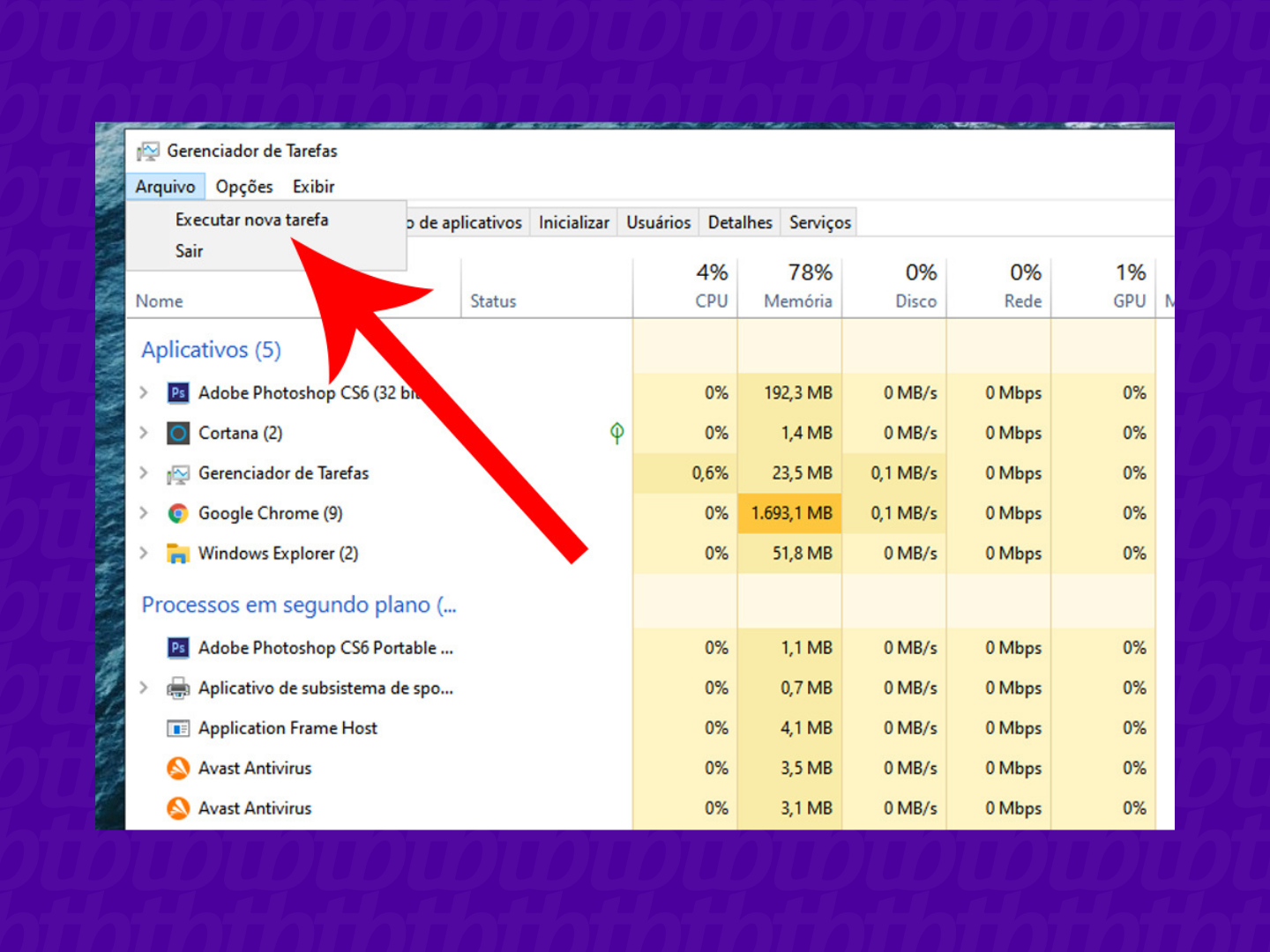
Task: Click Photoshop Portable's 1,1 MB memory cell
Action: tap(790, 648)
